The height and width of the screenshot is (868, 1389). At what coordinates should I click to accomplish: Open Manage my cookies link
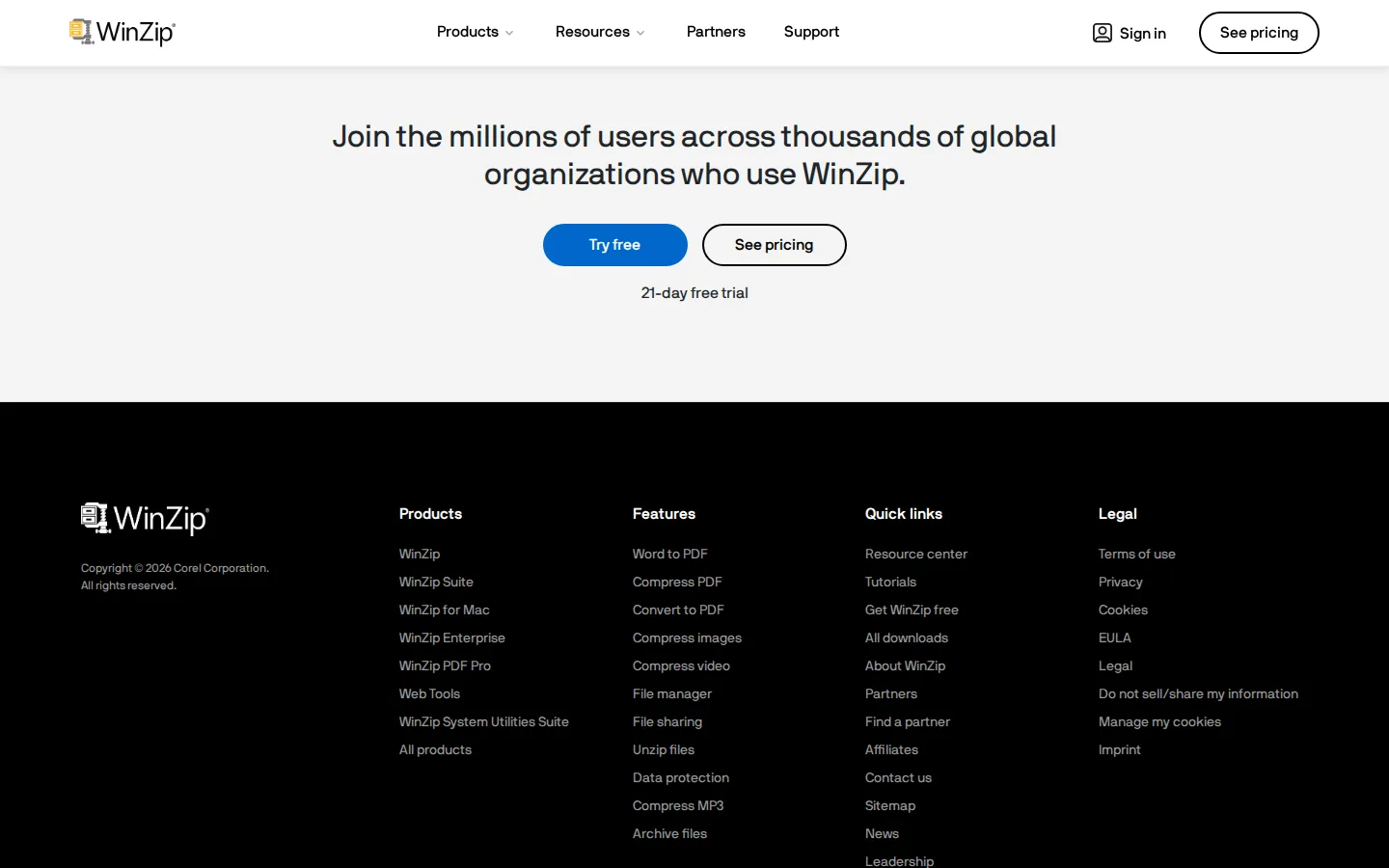click(1159, 721)
